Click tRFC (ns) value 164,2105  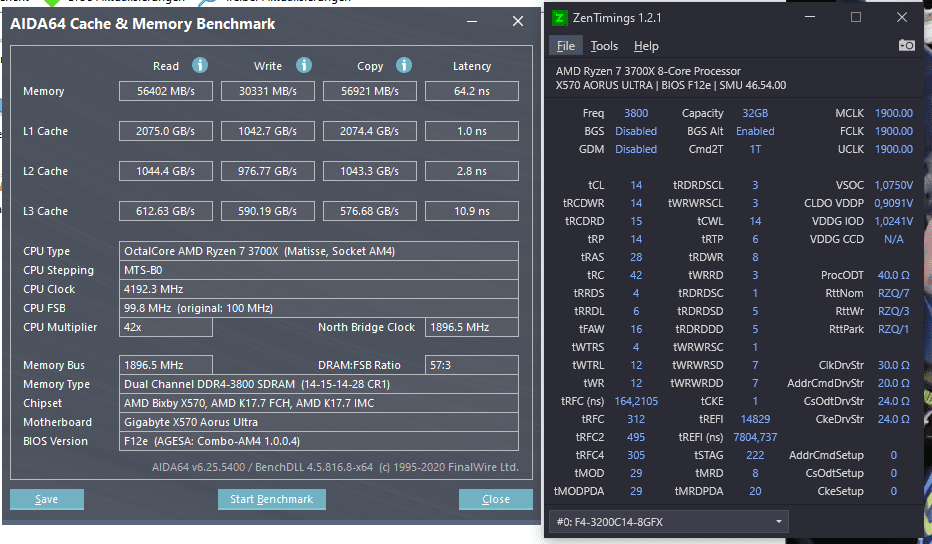pos(636,401)
